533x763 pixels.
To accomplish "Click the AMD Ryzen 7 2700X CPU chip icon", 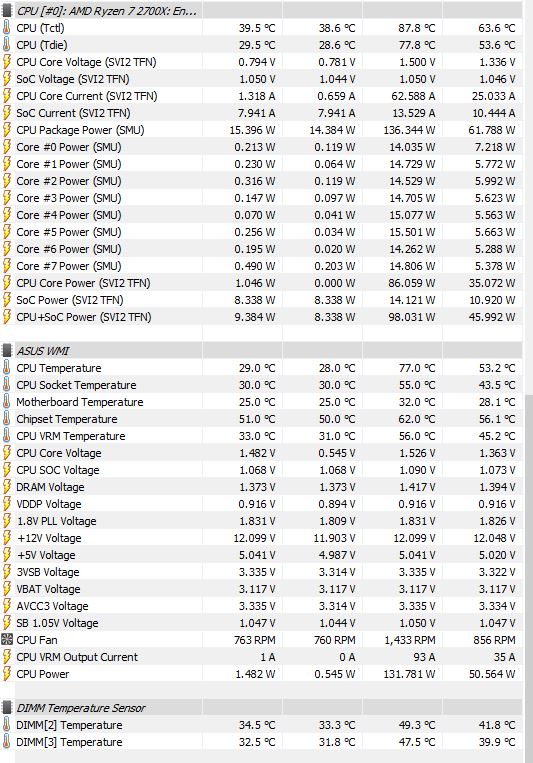I will point(6,11).
